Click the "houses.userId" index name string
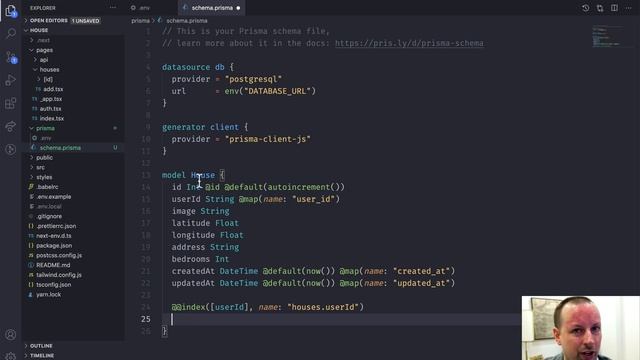The image size is (640, 360). [x=323, y=307]
